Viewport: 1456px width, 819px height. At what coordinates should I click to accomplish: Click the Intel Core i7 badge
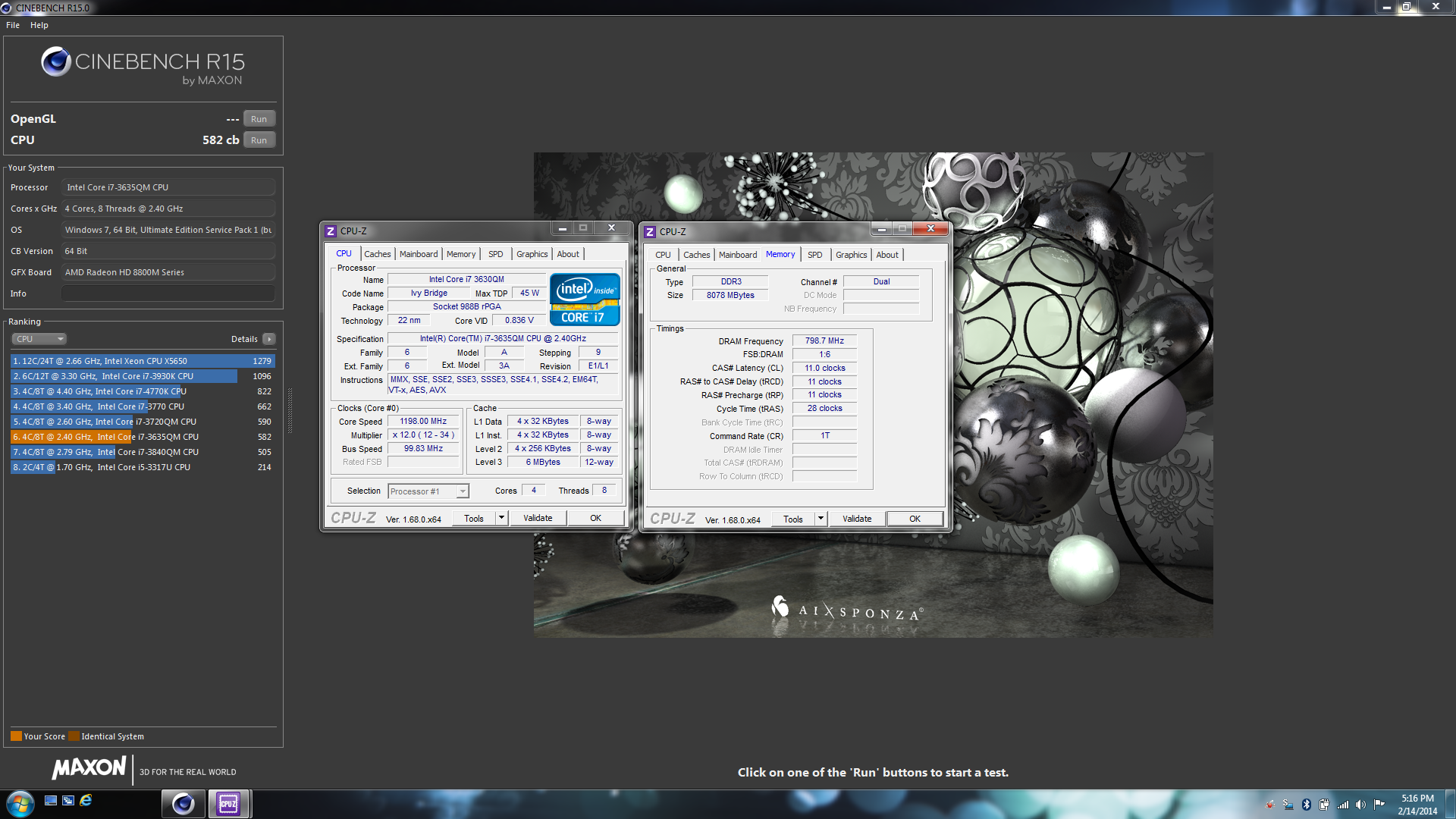(x=585, y=300)
